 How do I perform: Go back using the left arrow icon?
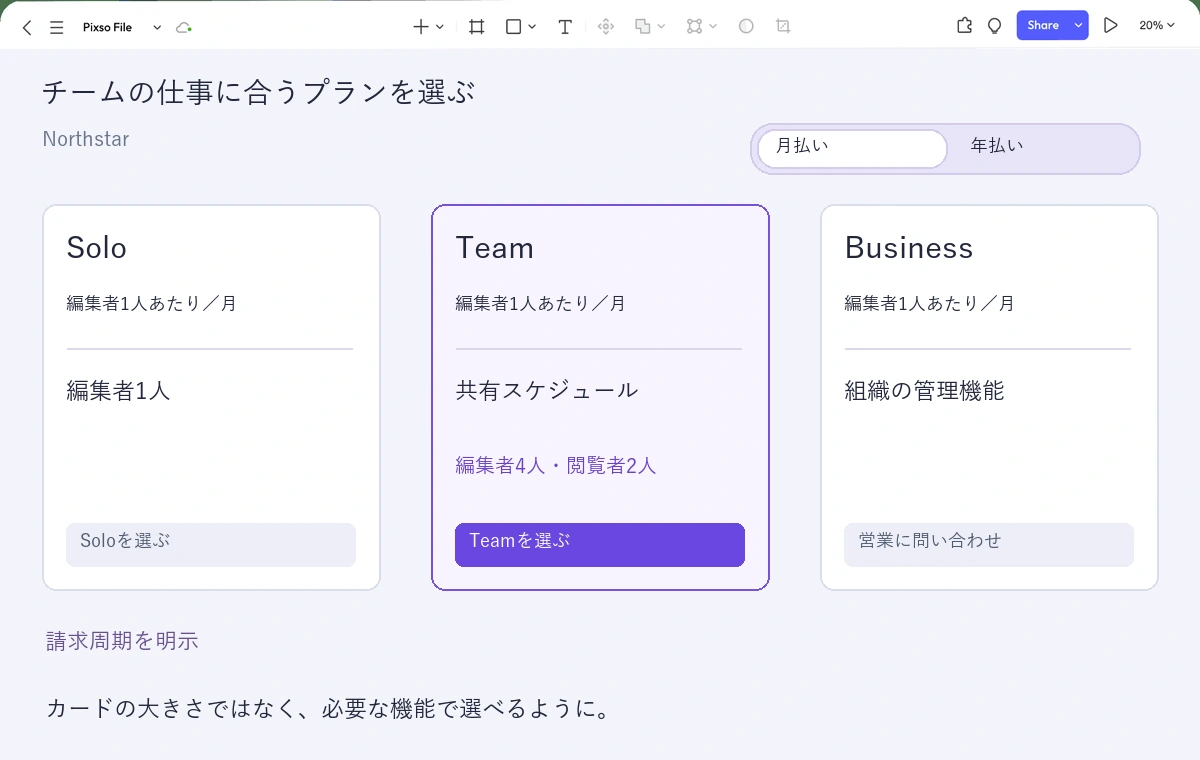tap(27, 27)
